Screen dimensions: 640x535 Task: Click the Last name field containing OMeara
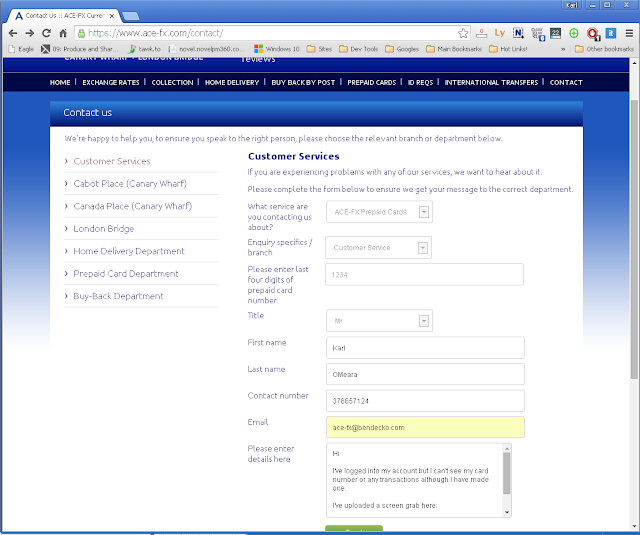425,374
